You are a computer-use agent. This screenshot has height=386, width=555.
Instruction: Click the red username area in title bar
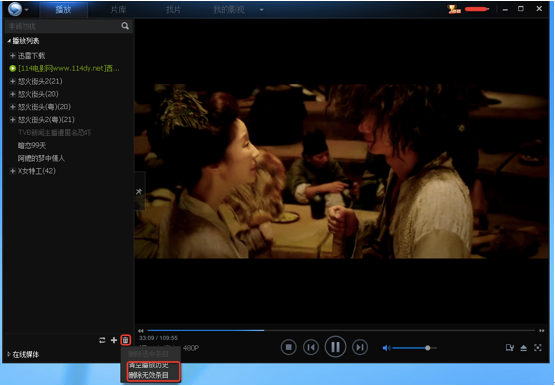click(476, 9)
